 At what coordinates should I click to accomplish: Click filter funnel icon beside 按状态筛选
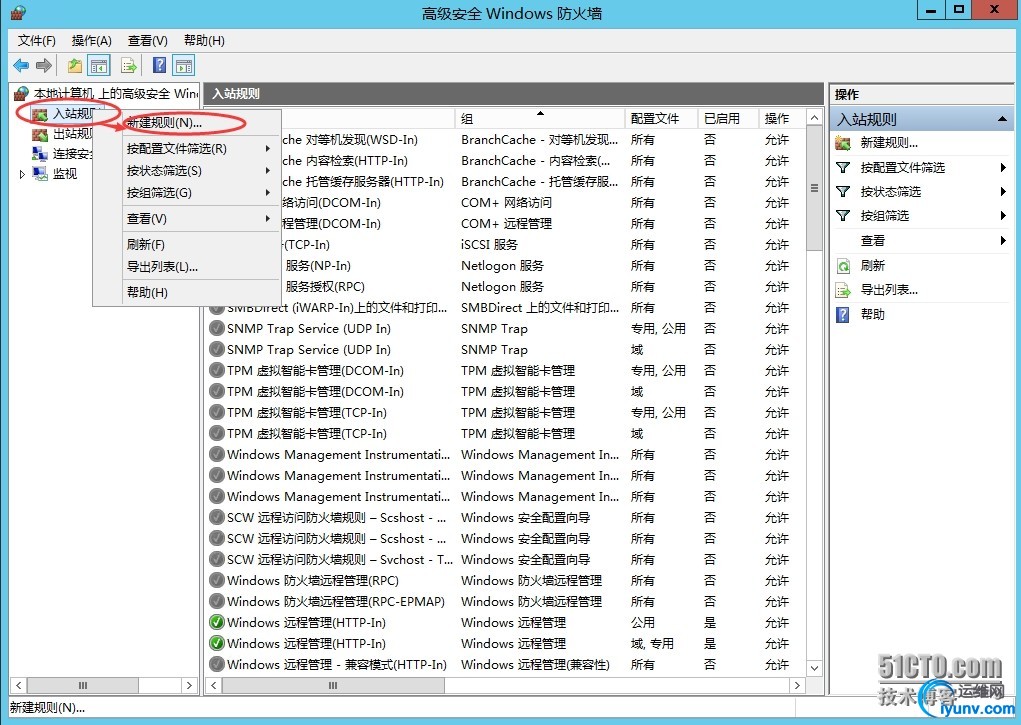click(x=843, y=192)
